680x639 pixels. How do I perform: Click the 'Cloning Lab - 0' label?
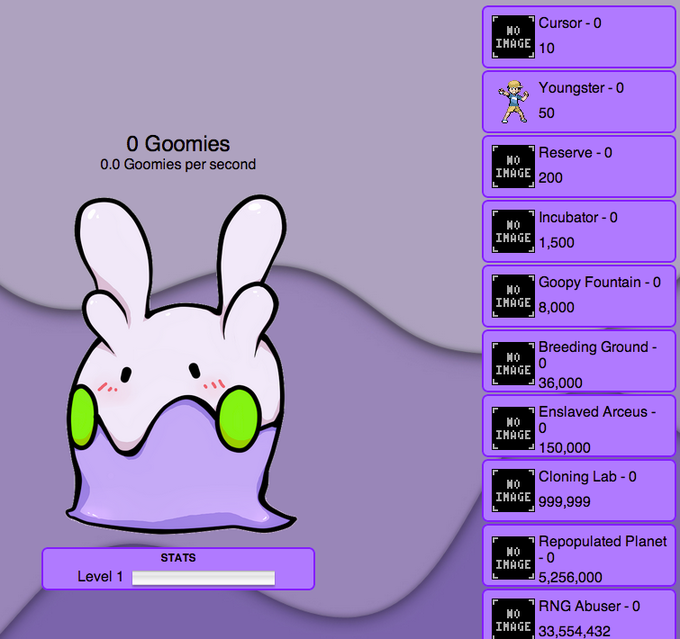(x=587, y=476)
